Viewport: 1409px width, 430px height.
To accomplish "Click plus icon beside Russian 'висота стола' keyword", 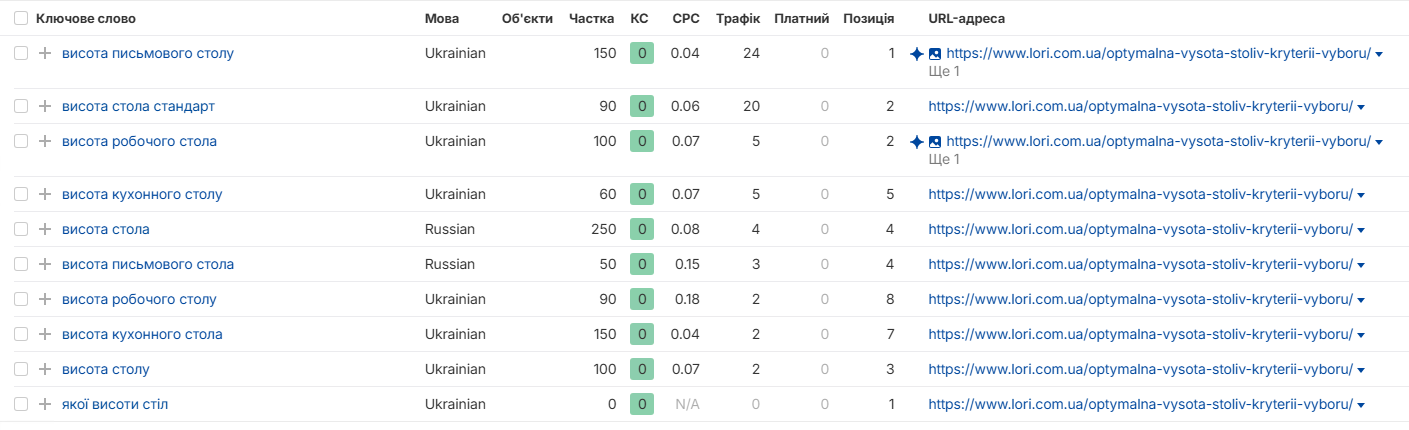I will click(x=44, y=229).
